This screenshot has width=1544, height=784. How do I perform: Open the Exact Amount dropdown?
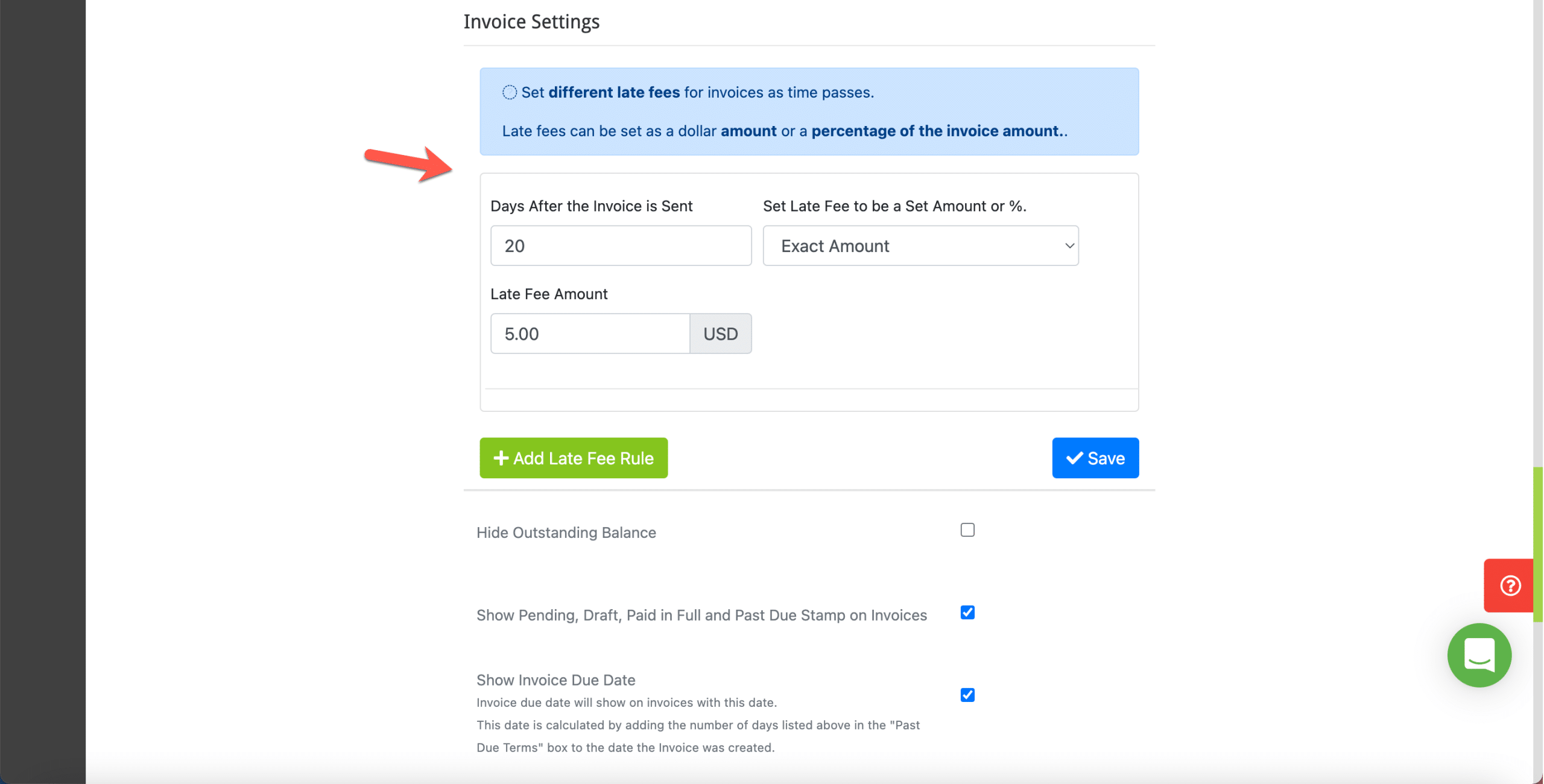(920, 245)
